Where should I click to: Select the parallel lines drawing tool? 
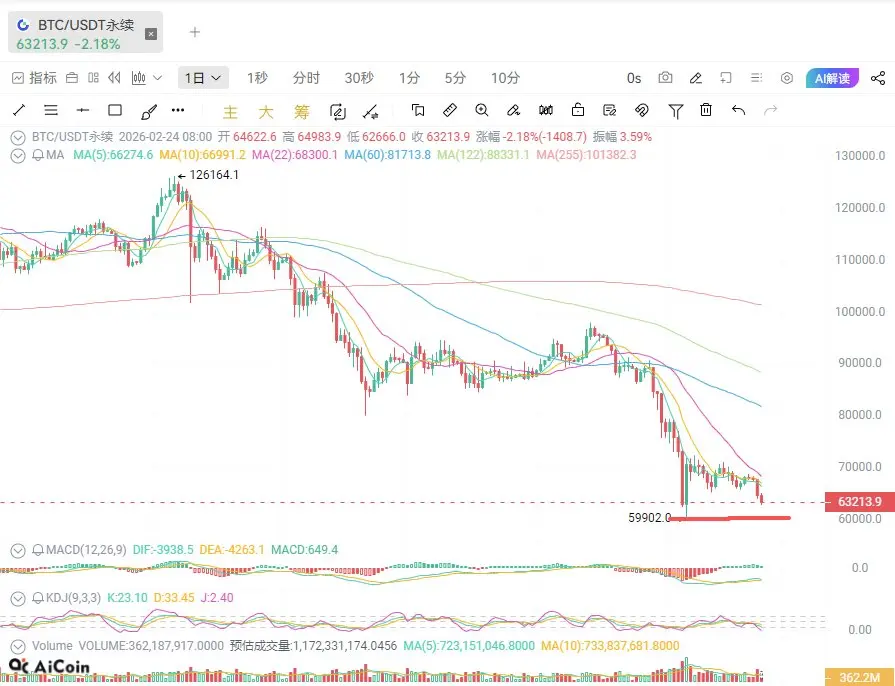coord(51,110)
